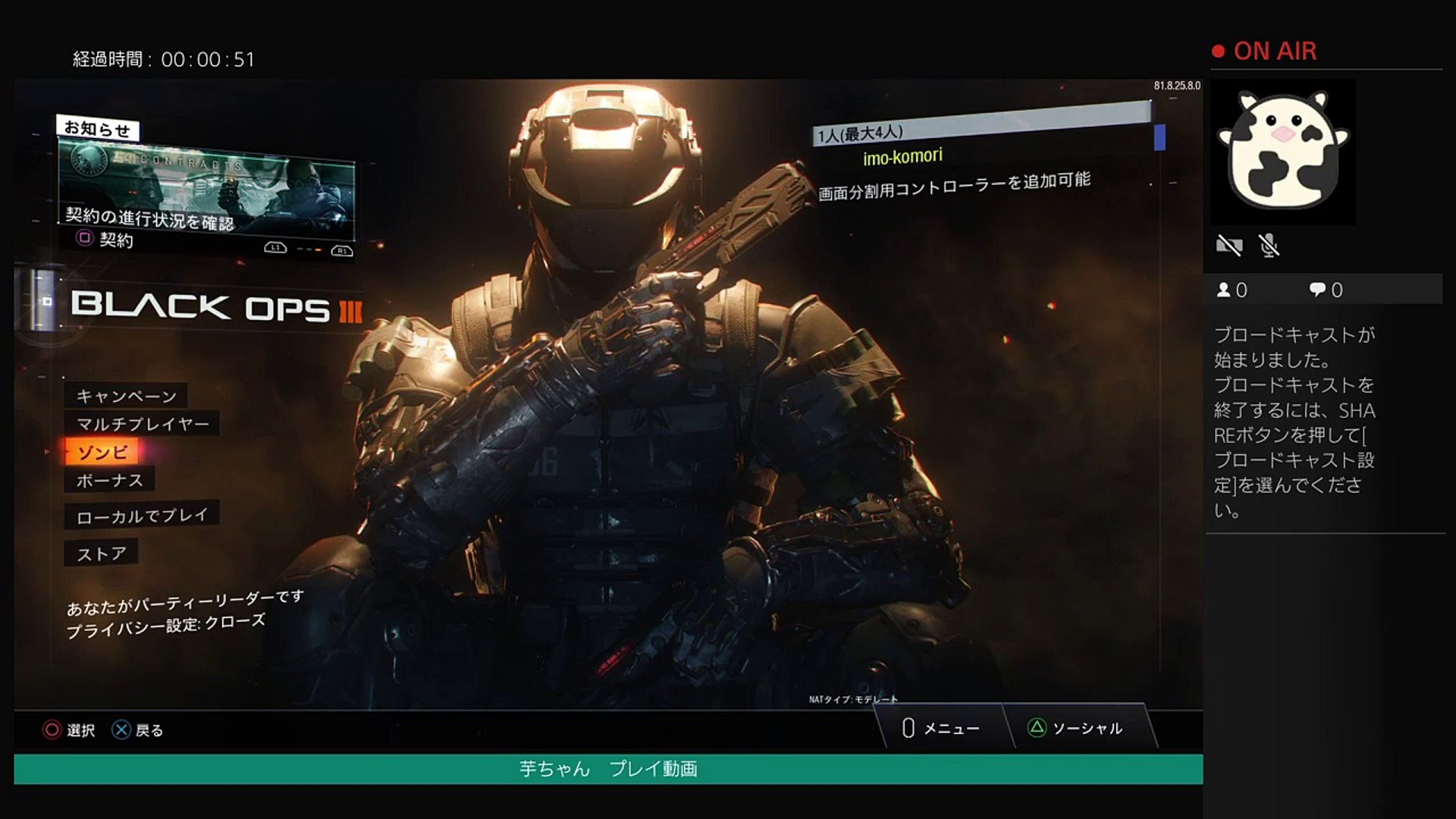Open the contracts news thumbnail
Image resolution: width=1456 pixels, height=819 pixels.
point(206,188)
